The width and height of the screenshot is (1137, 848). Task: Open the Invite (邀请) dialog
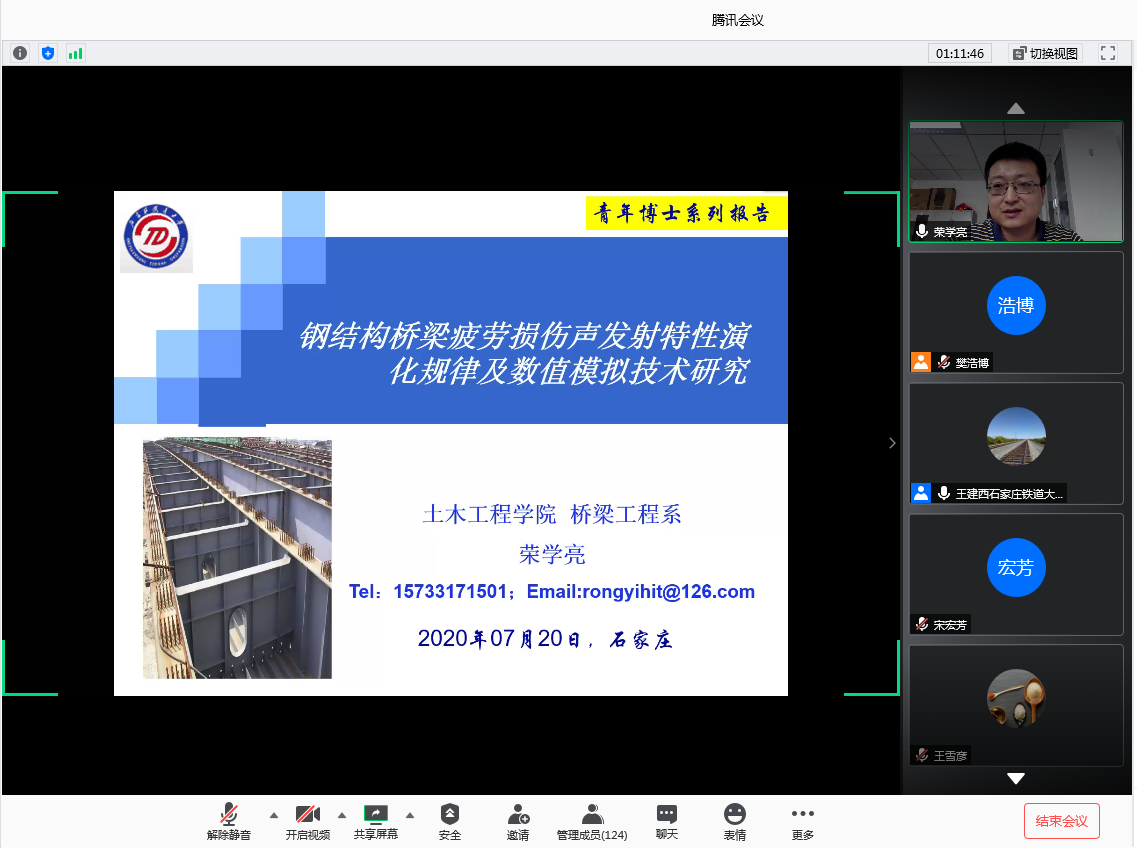click(518, 821)
